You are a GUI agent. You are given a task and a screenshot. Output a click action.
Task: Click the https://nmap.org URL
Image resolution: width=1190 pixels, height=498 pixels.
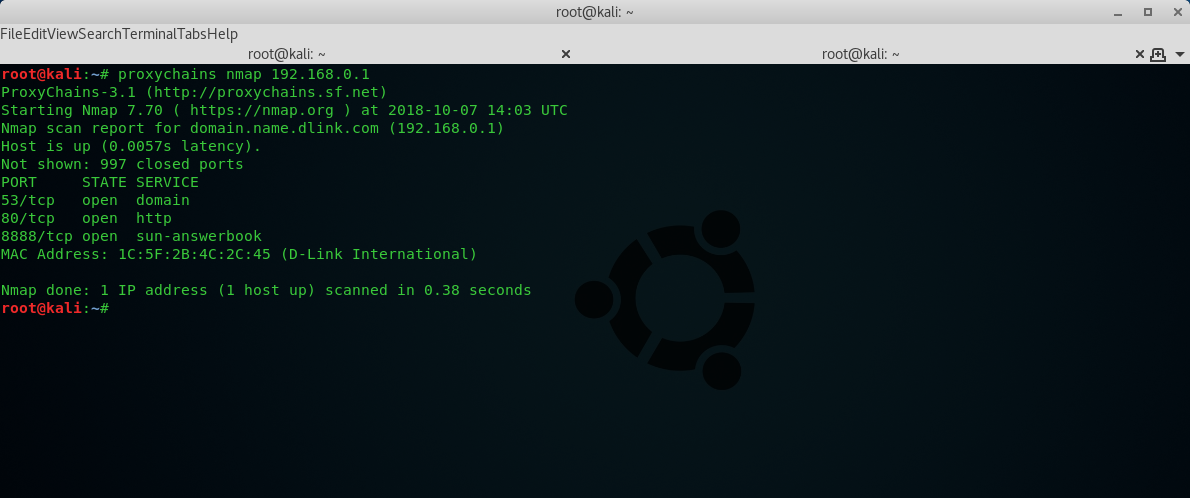click(x=261, y=110)
